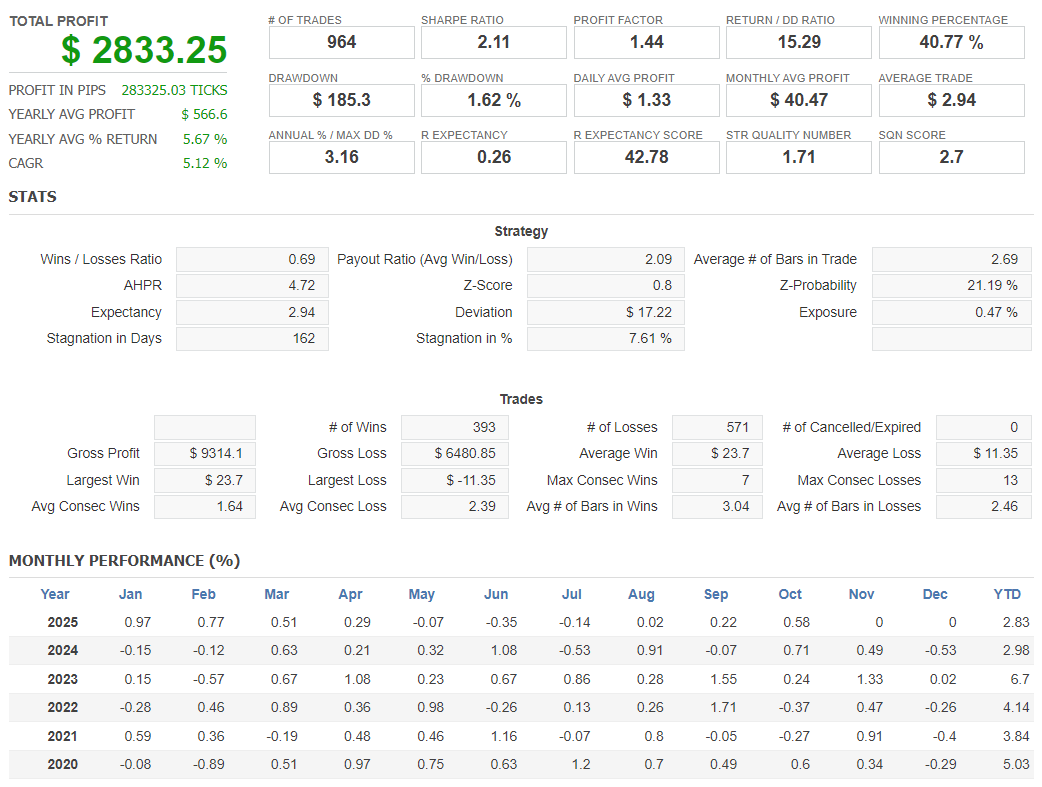Select the Winning Percentage value field

click(951, 42)
